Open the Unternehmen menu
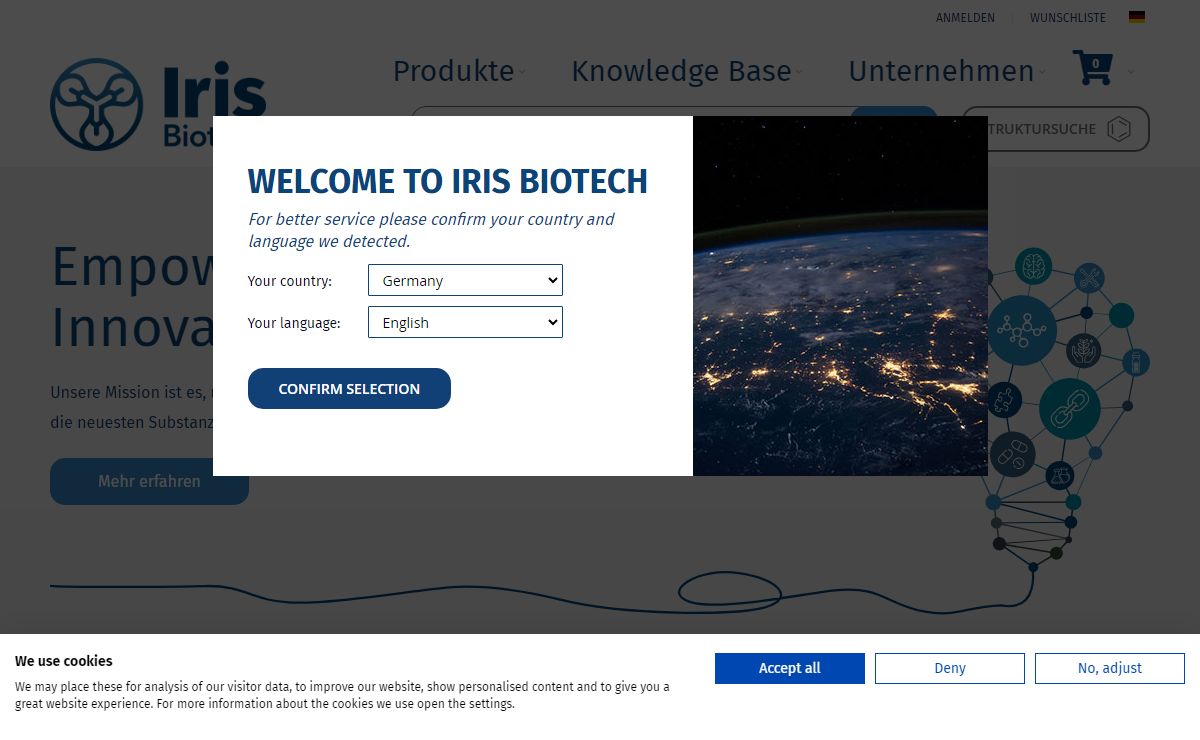The image size is (1200, 740). 942,71
